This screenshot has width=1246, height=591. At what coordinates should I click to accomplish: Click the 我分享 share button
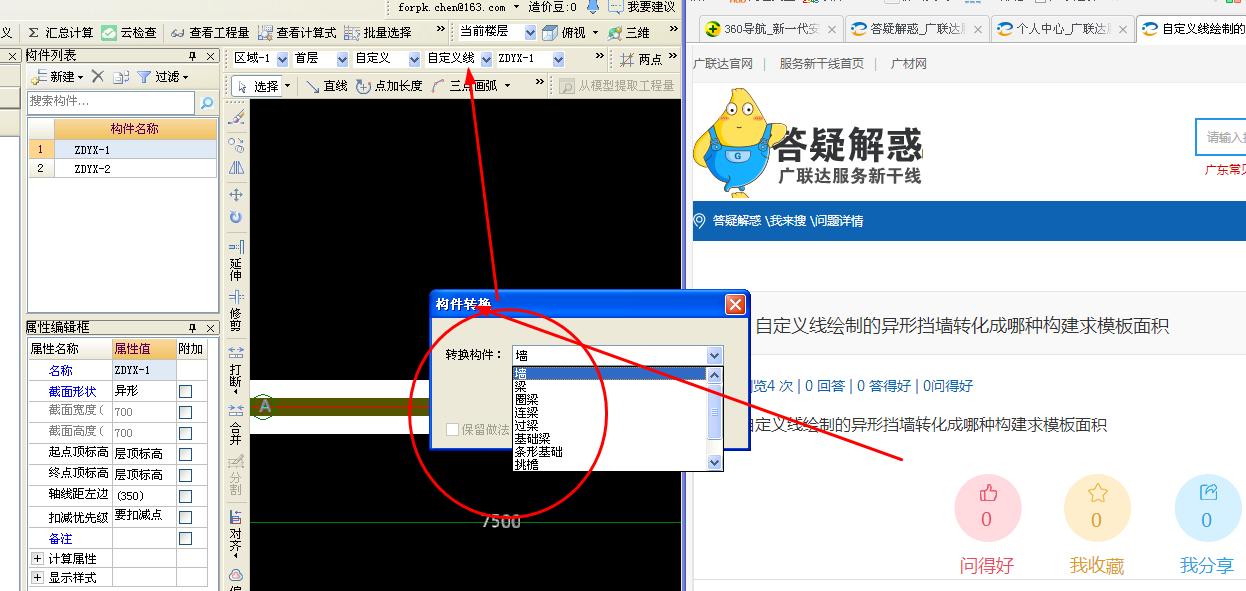click(x=1206, y=508)
